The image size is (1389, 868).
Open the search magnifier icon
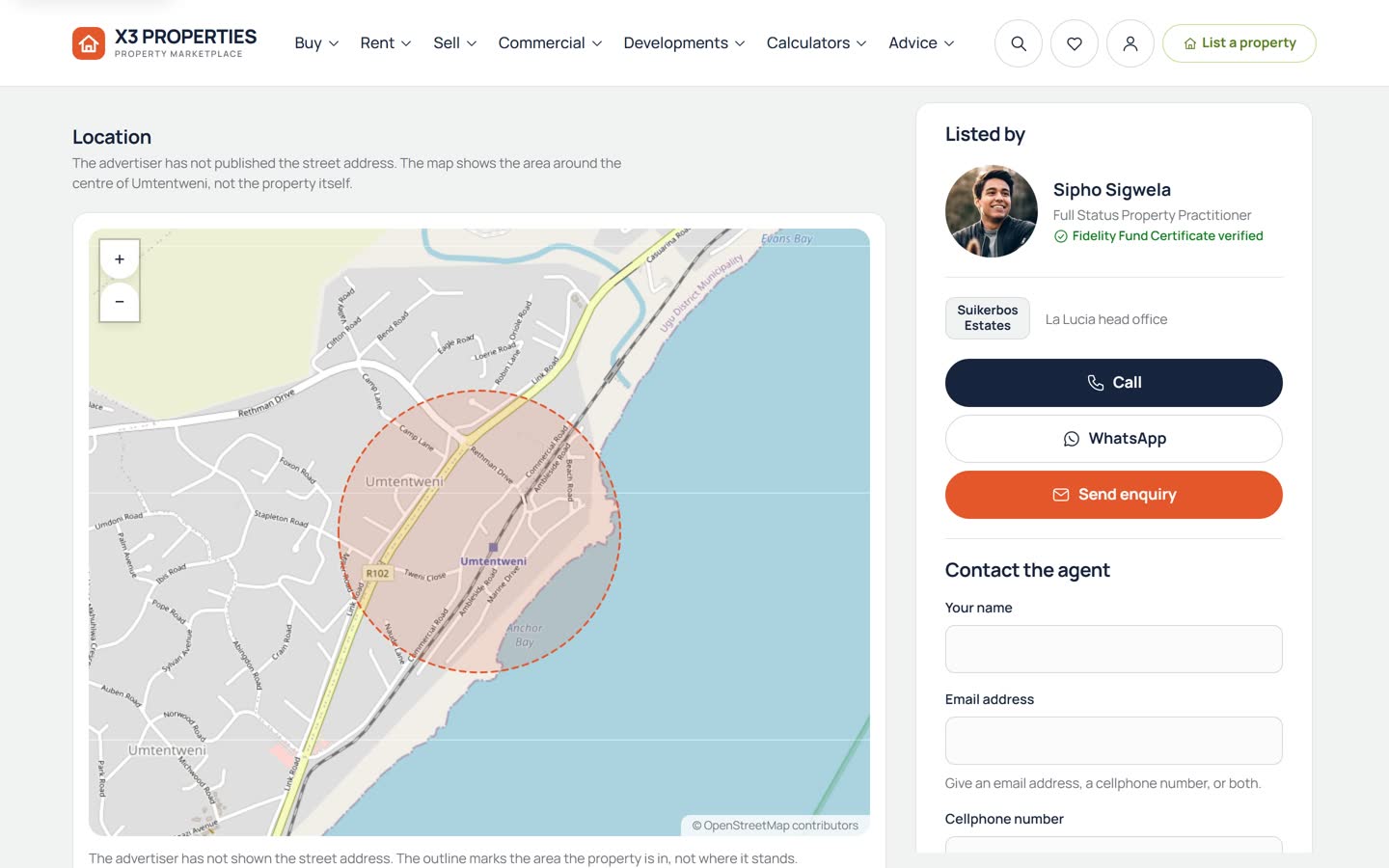pyautogui.click(x=1019, y=43)
